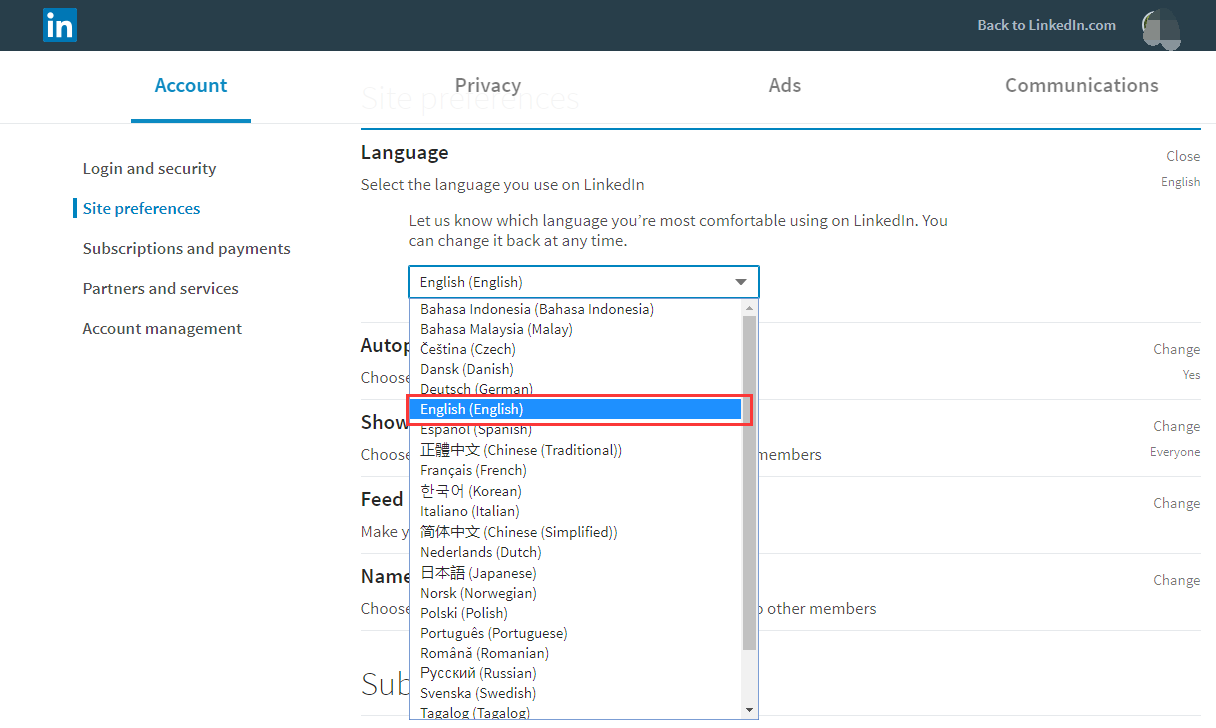Open Login and security settings
The image size is (1216, 728).
pyautogui.click(x=149, y=169)
